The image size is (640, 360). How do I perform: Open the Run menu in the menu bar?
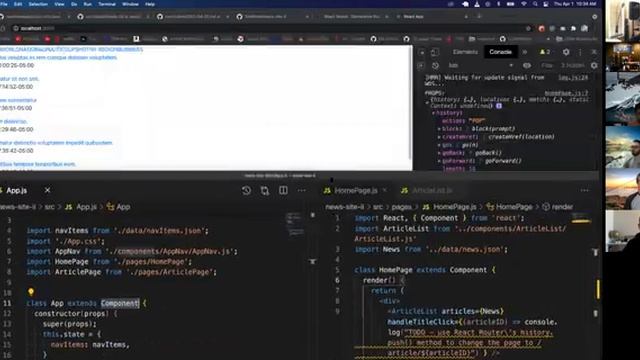[x=87, y=4]
